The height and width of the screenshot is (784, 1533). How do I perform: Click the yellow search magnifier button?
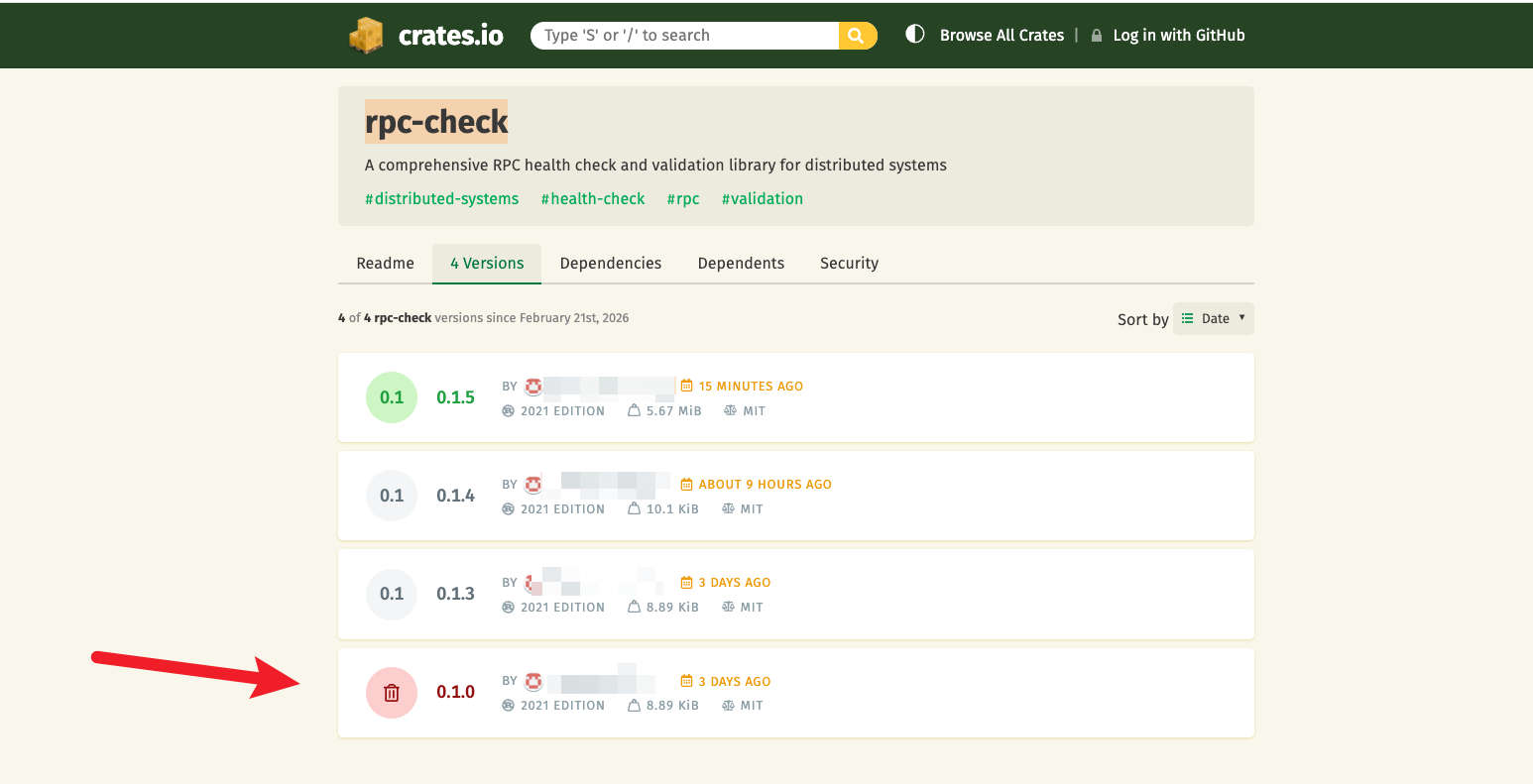857,36
